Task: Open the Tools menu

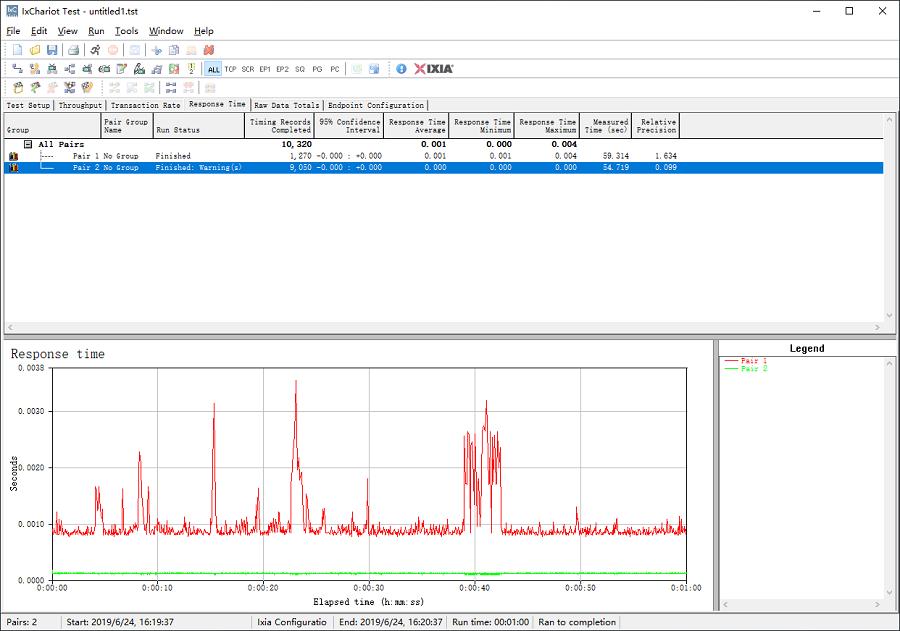Action: point(126,31)
